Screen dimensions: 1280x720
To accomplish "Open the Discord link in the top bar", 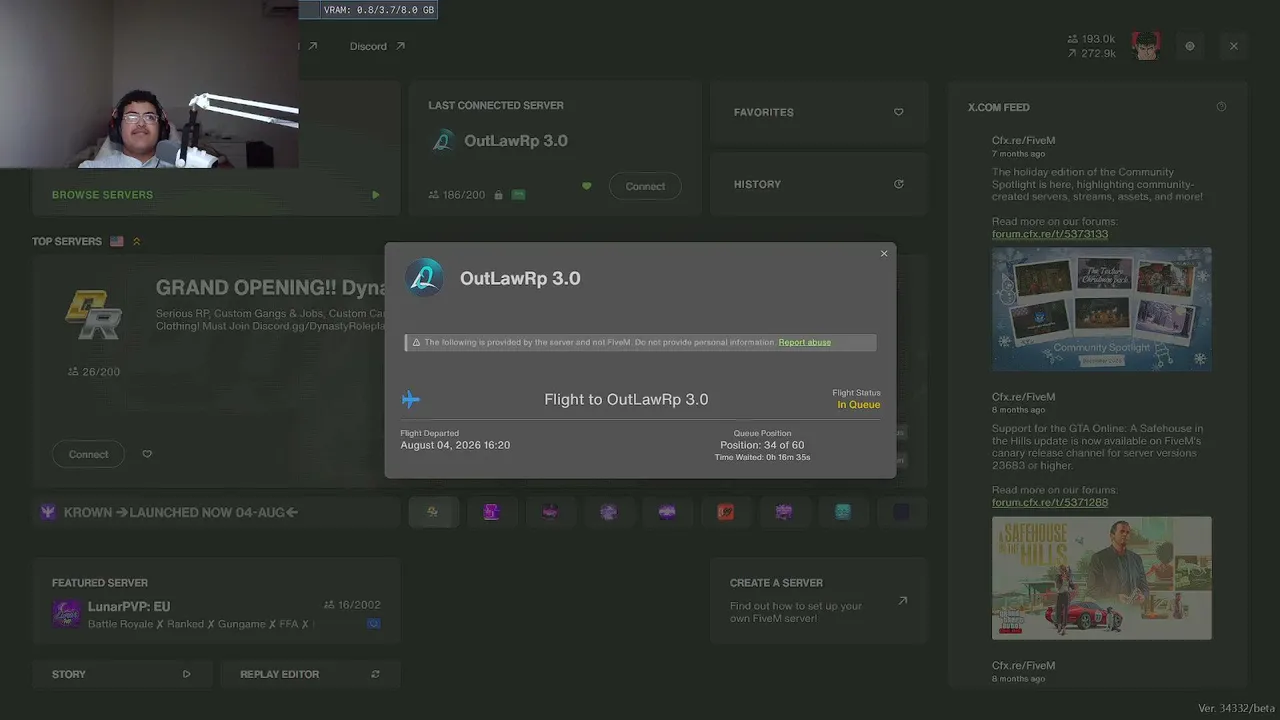I will tap(377, 46).
